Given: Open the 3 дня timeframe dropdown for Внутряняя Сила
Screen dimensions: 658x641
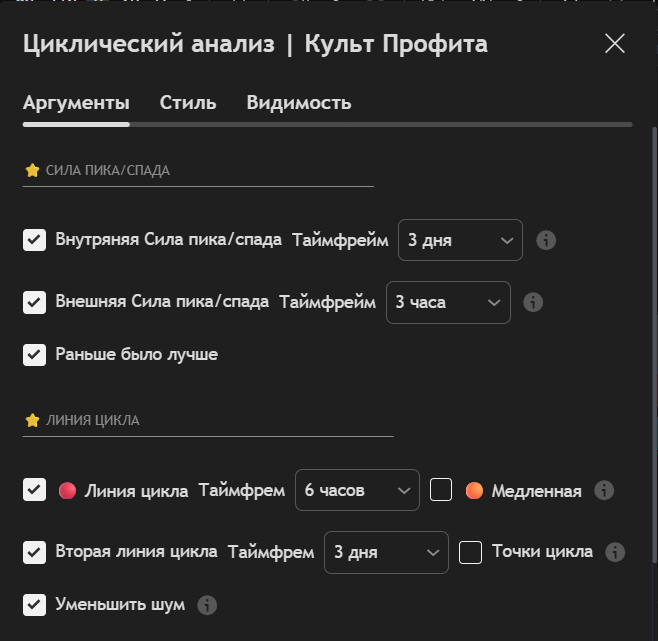Looking at the screenshot, I should 460,240.
